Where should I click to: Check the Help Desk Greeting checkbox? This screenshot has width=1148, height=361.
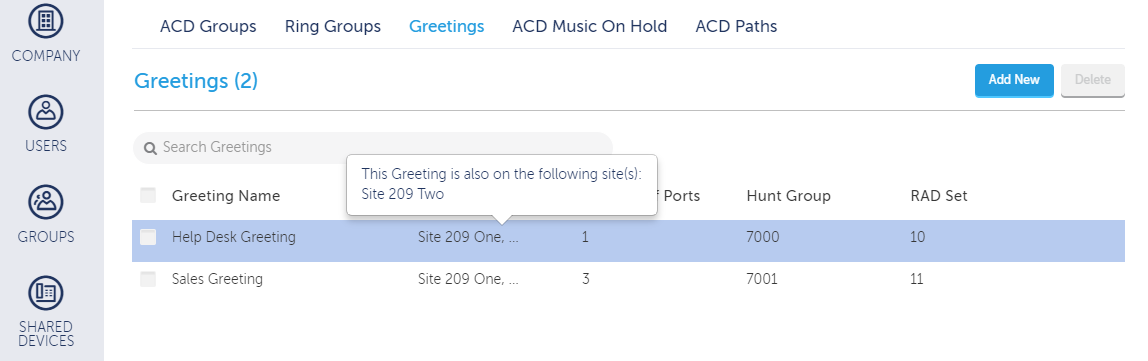[x=148, y=237]
